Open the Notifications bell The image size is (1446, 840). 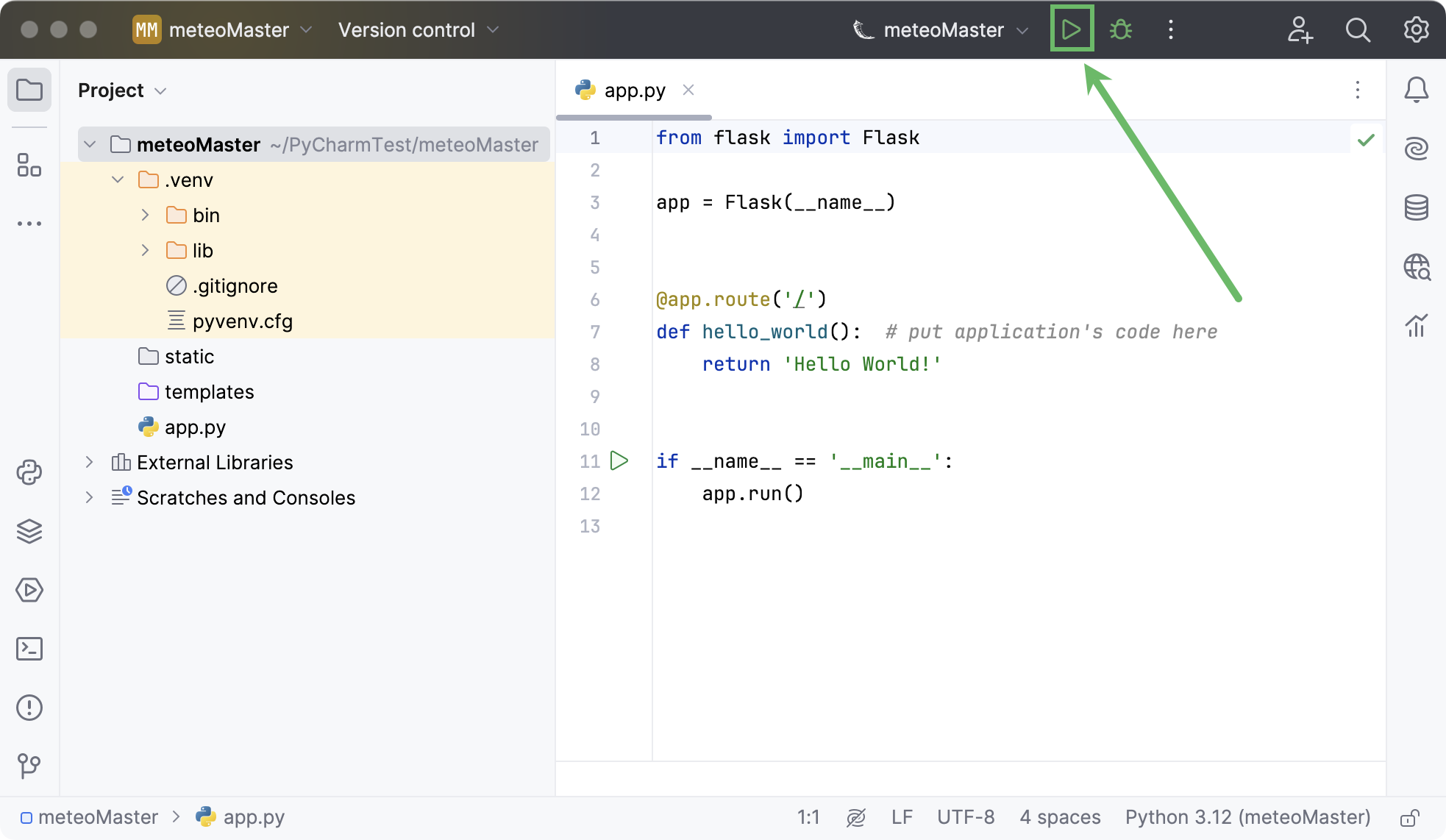[x=1417, y=90]
